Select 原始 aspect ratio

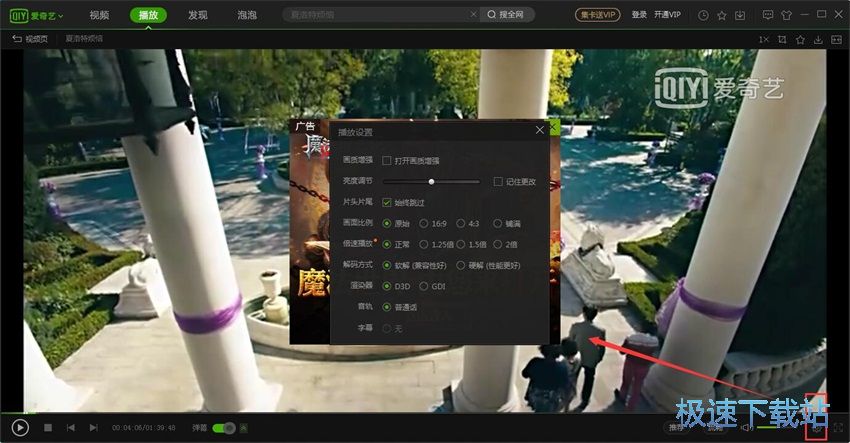397,223
